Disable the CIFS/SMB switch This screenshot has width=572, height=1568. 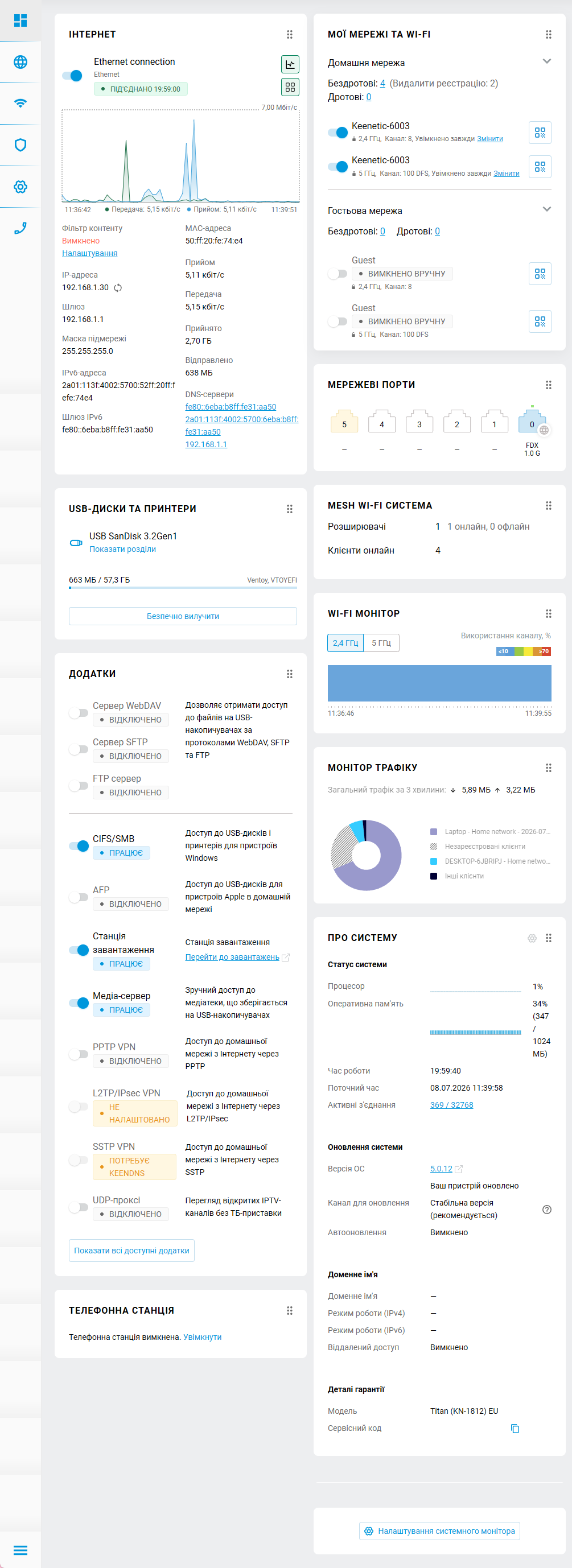point(79,846)
